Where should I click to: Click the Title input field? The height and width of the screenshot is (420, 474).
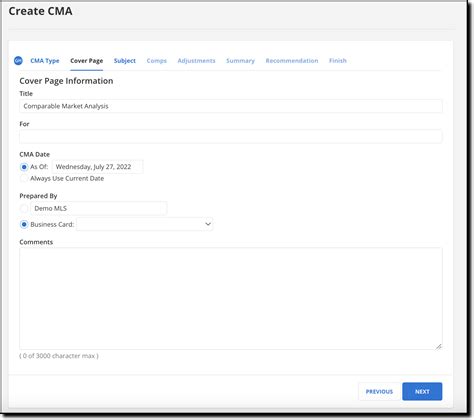(231, 106)
